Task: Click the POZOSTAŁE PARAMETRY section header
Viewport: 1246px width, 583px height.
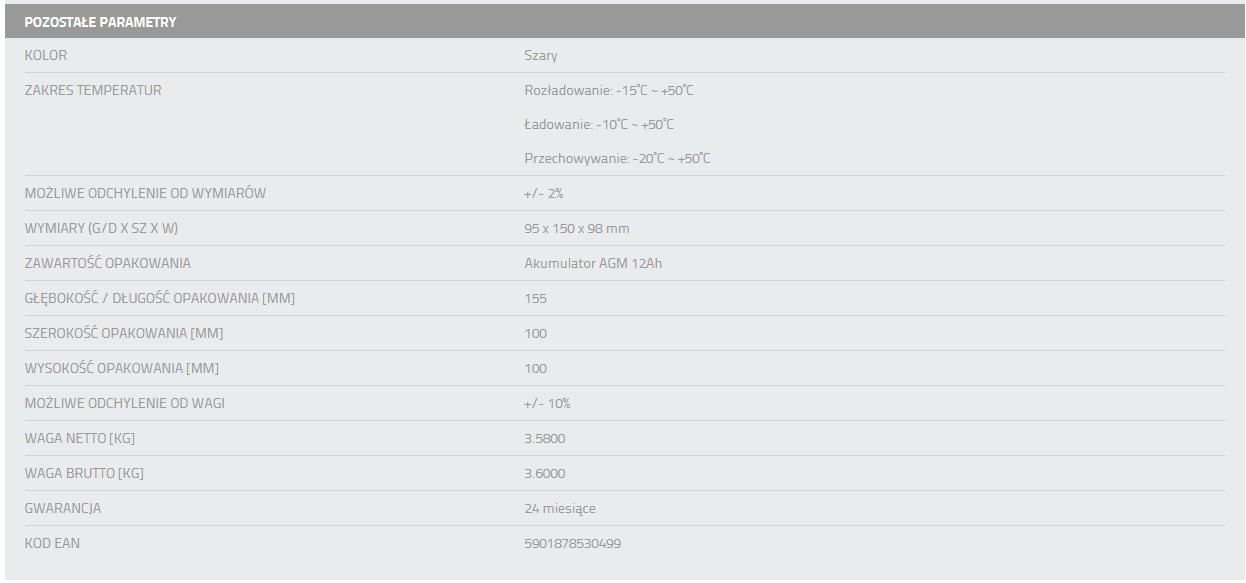Action: pyautogui.click(x=100, y=22)
